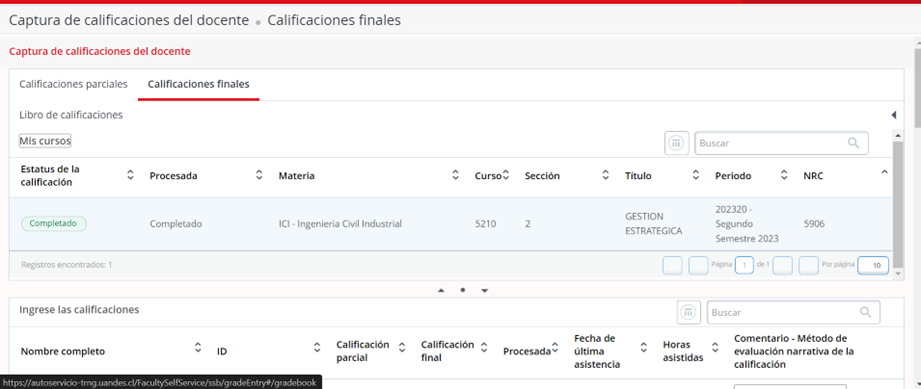Image resolution: width=921 pixels, height=389 pixels.
Task: Click the 202320 - Segundo Semestre 2023 cell
Action: coord(747,224)
